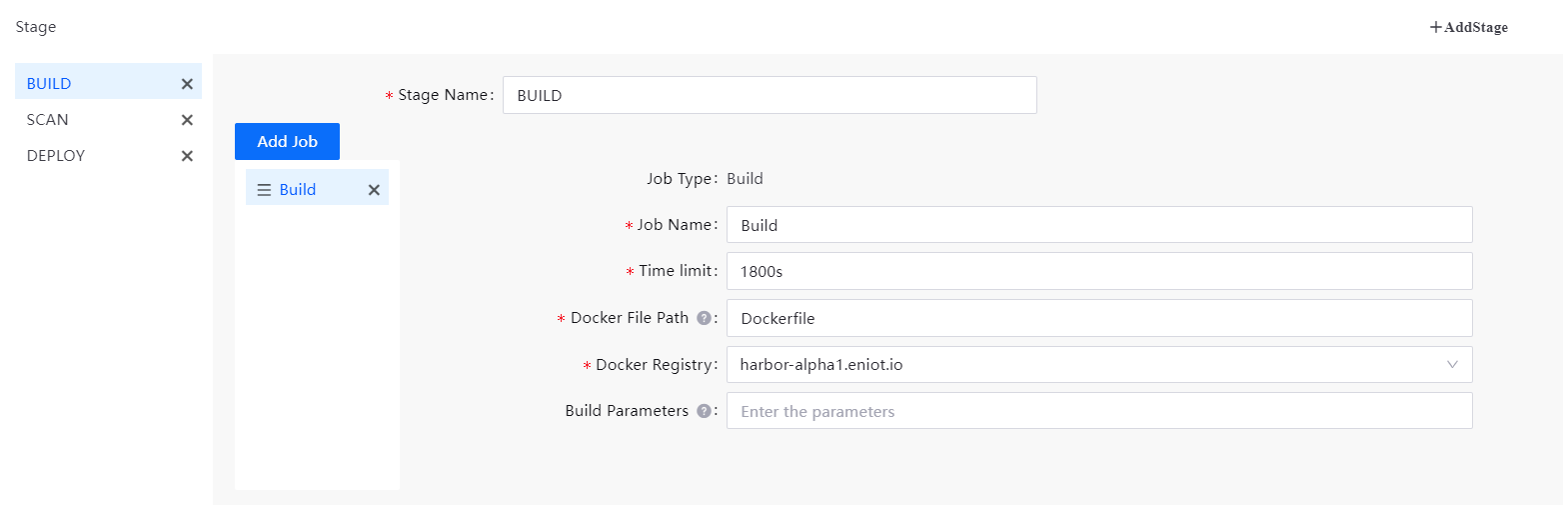Image resolution: width=1568 pixels, height=505 pixels.
Task: Click the Docker Registry label
Action: [x=655, y=365]
